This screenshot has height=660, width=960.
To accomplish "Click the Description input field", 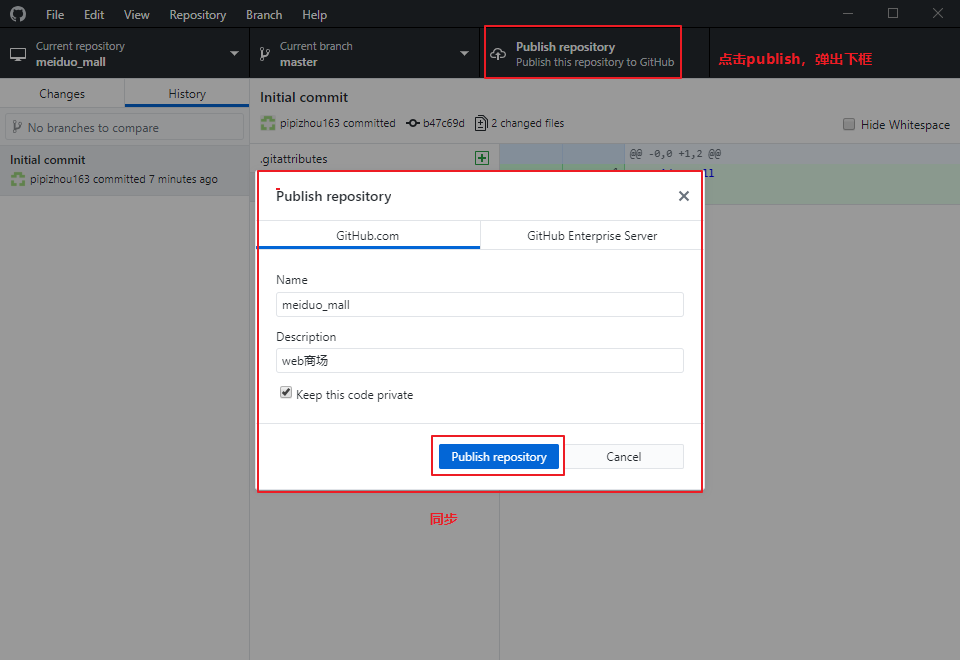I will (x=479, y=361).
